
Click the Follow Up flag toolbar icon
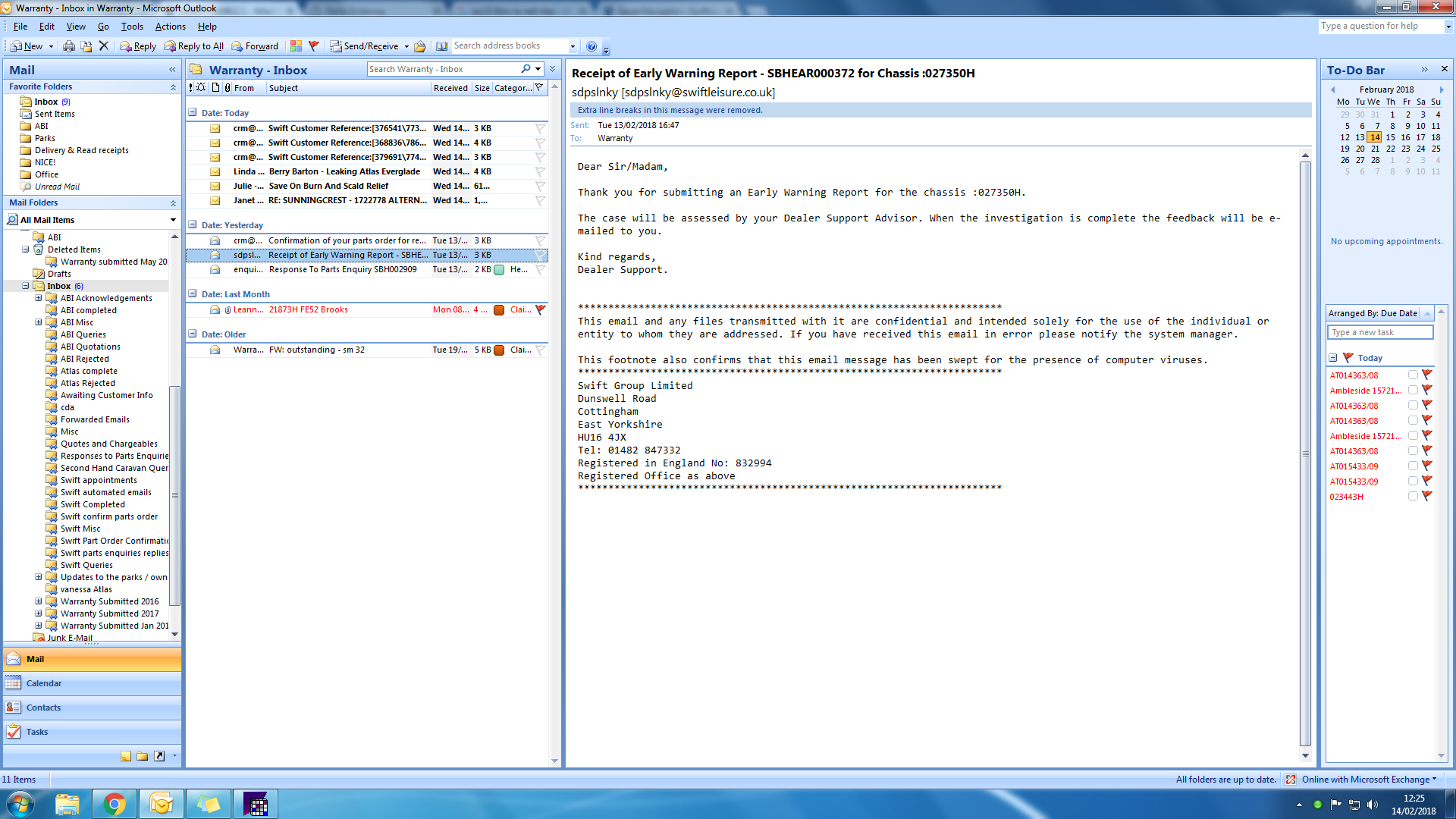(313, 46)
